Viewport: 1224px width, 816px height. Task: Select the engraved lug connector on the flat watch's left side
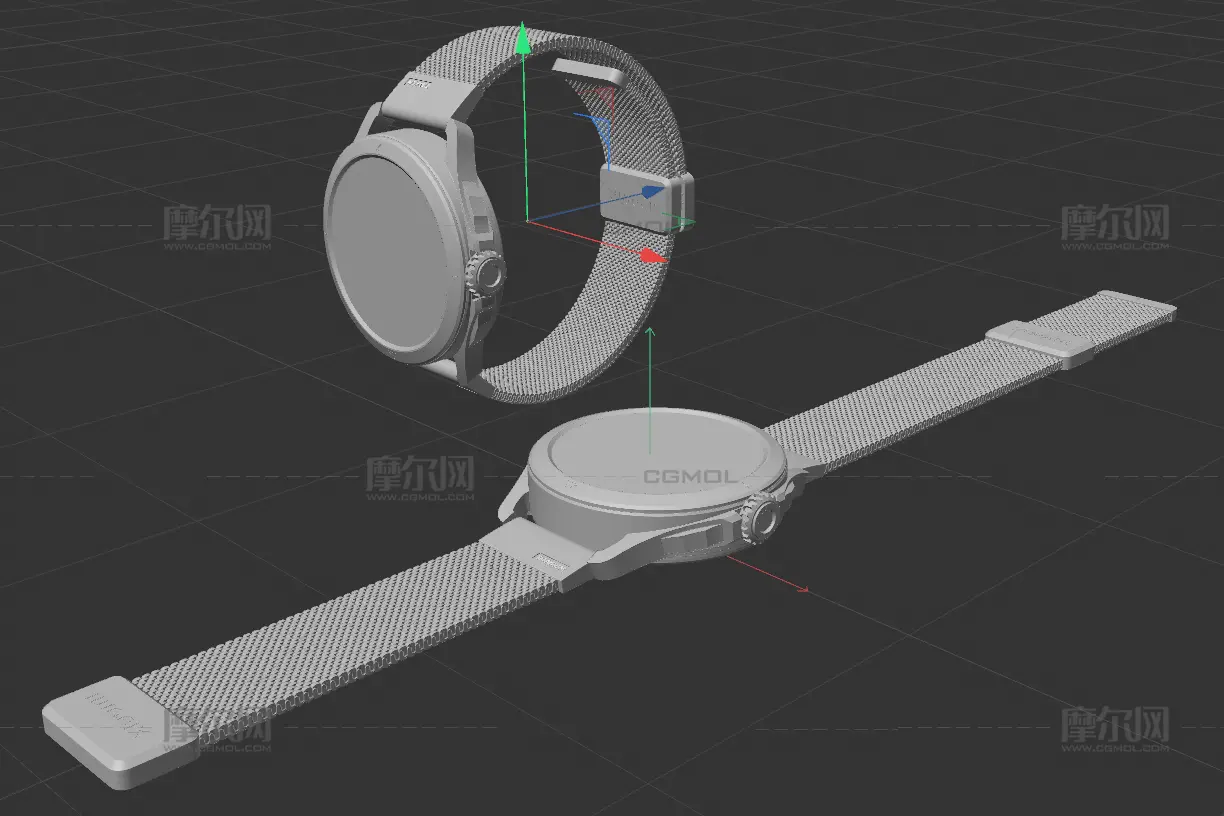tap(545, 558)
